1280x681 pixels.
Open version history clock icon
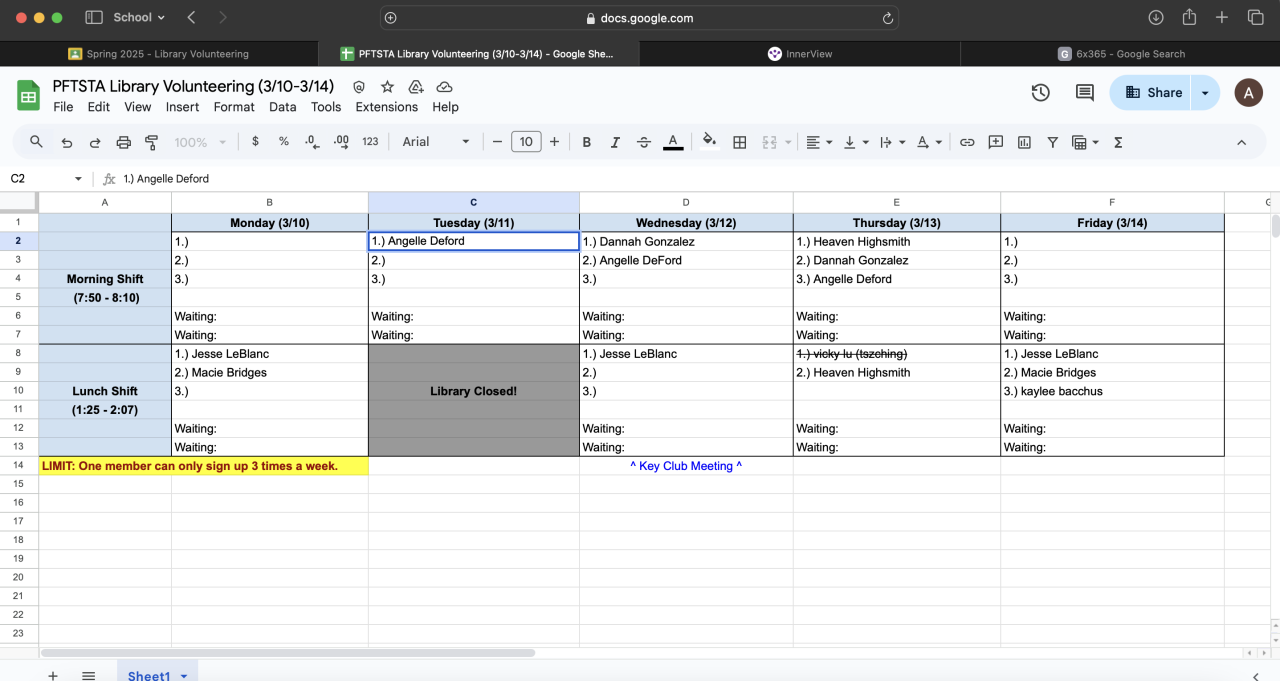coord(1041,93)
